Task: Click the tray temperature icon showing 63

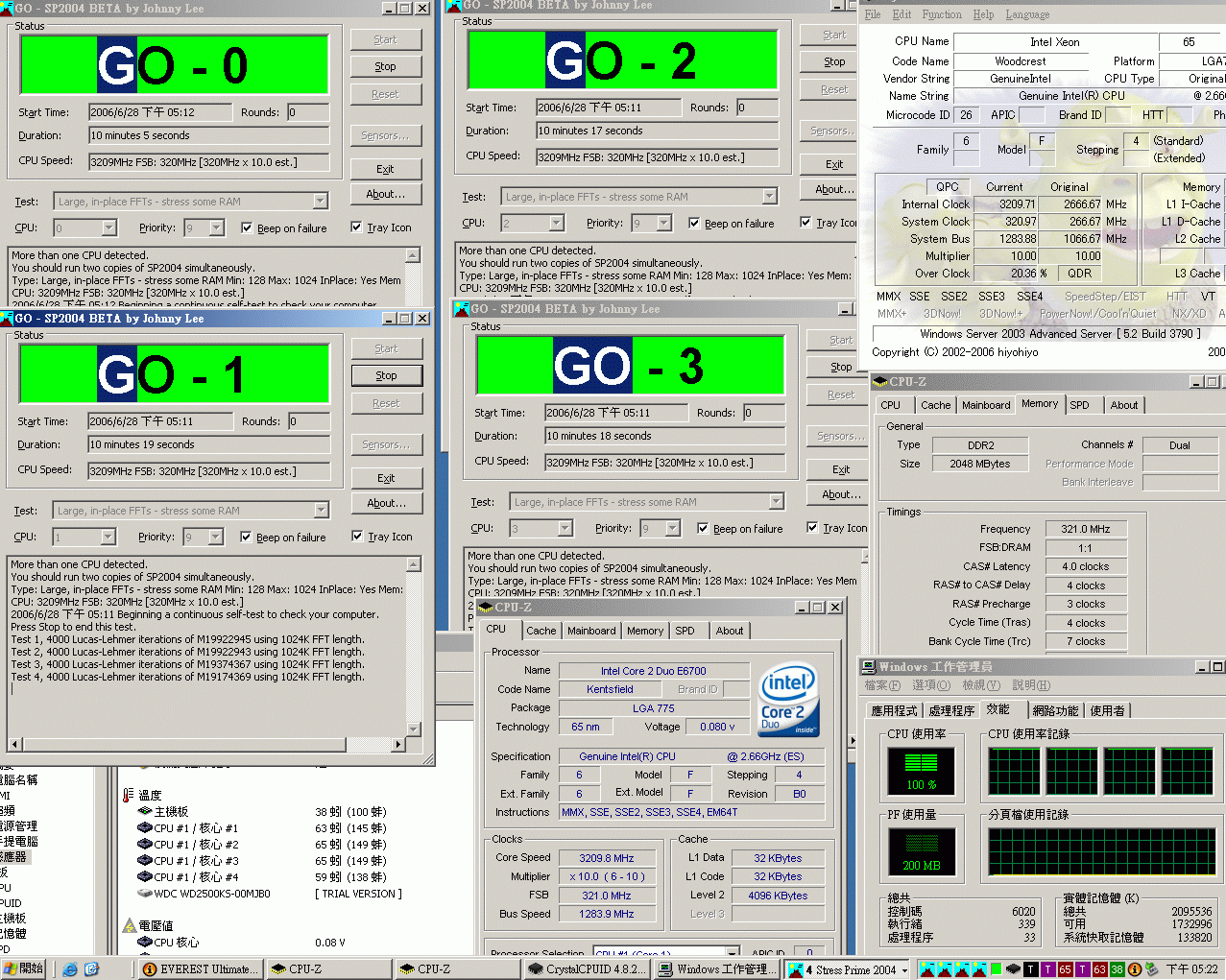Action: [1099, 969]
